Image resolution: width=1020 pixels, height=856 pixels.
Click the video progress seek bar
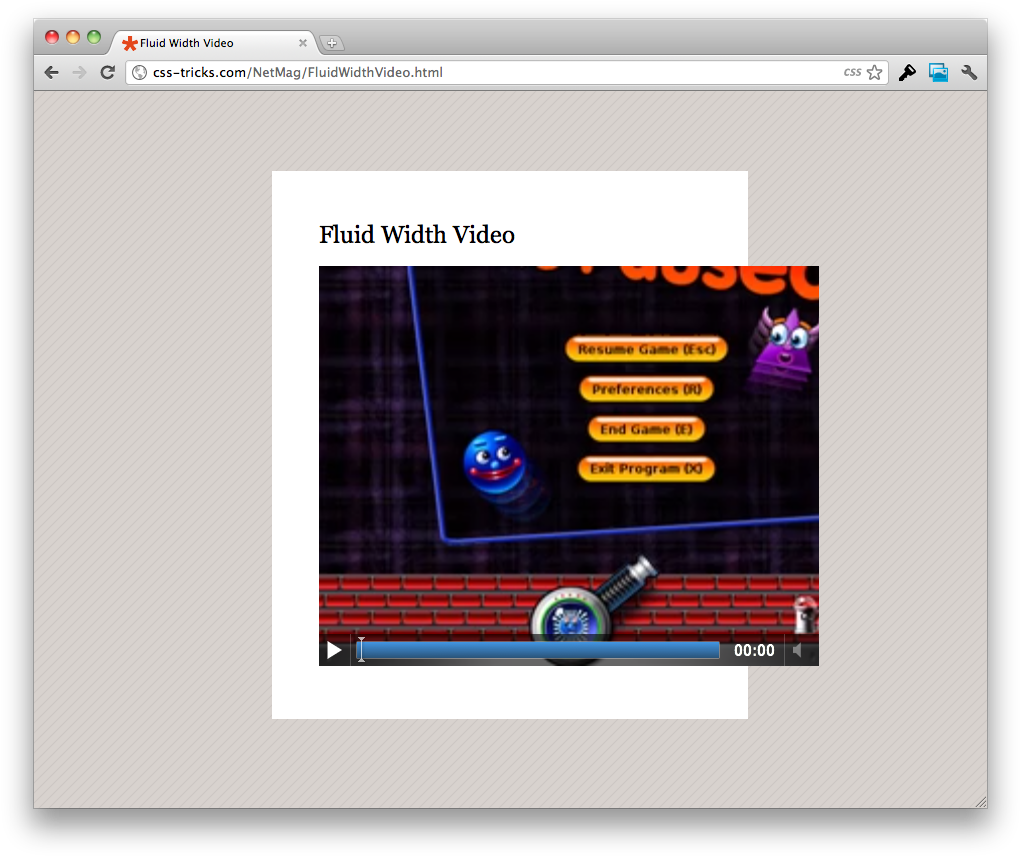pos(538,650)
